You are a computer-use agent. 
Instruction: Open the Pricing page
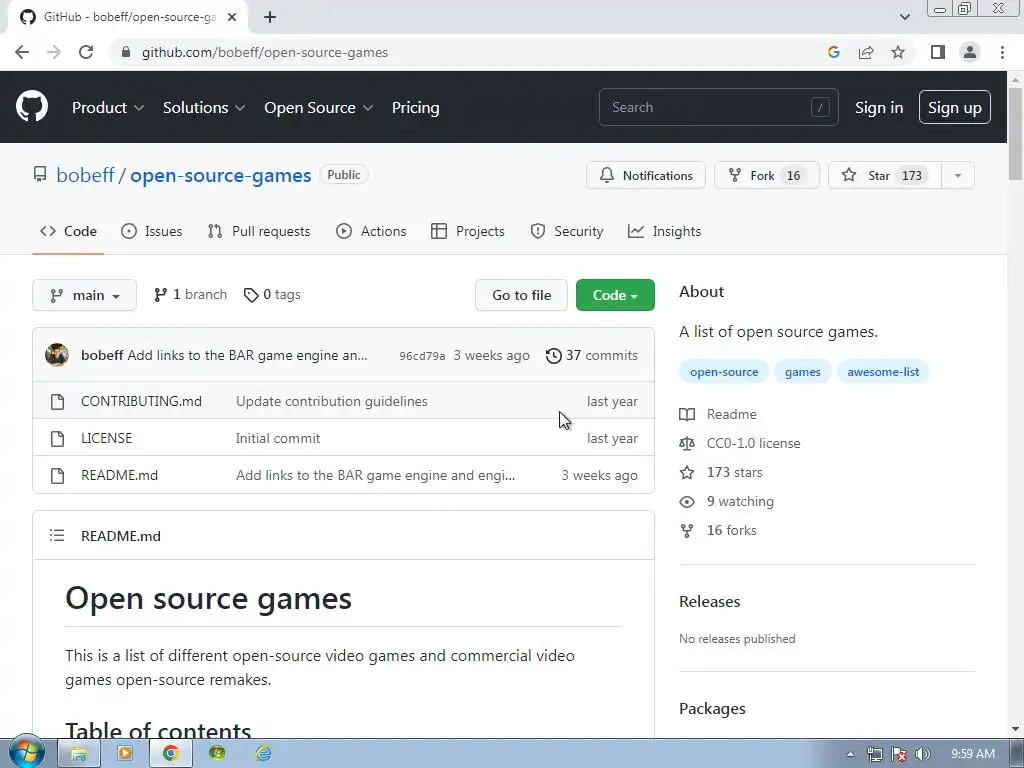point(415,107)
